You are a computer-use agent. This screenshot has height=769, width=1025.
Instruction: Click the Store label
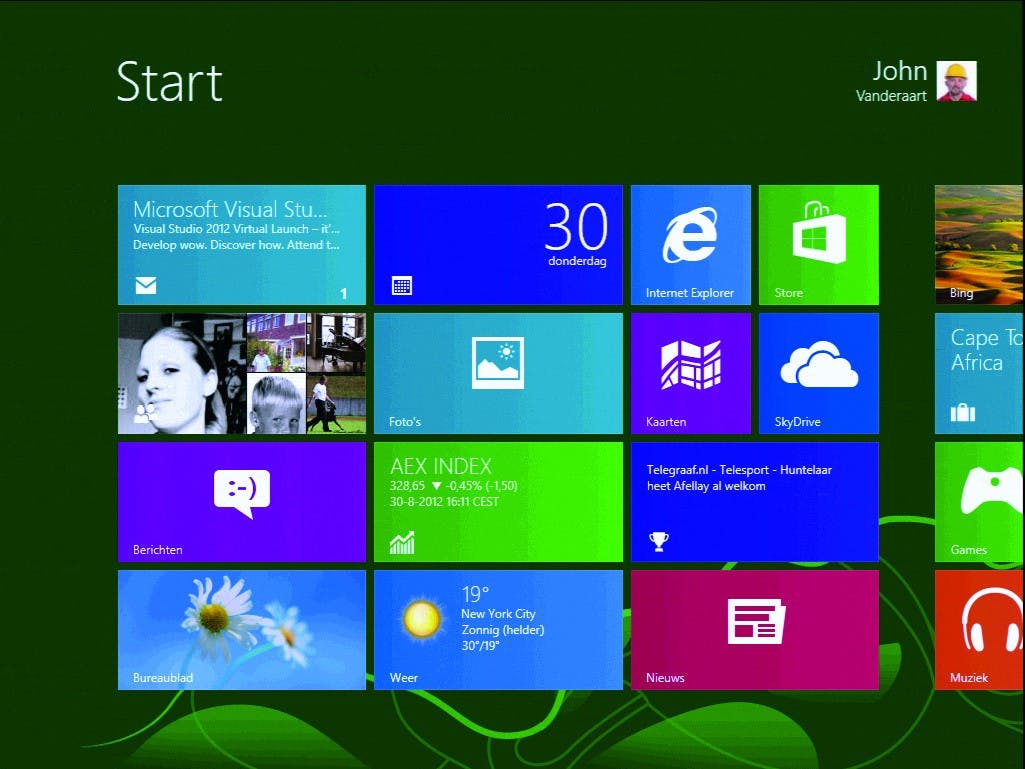pyautogui.click(x=788, y=293)
